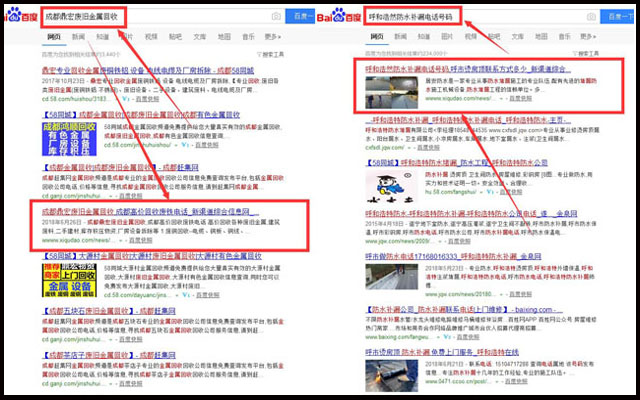Switch to the 贴吧 tab on the left page
The width and height of the screenshot is (640, 400).
pyautogui.click(x=176, y=37)
